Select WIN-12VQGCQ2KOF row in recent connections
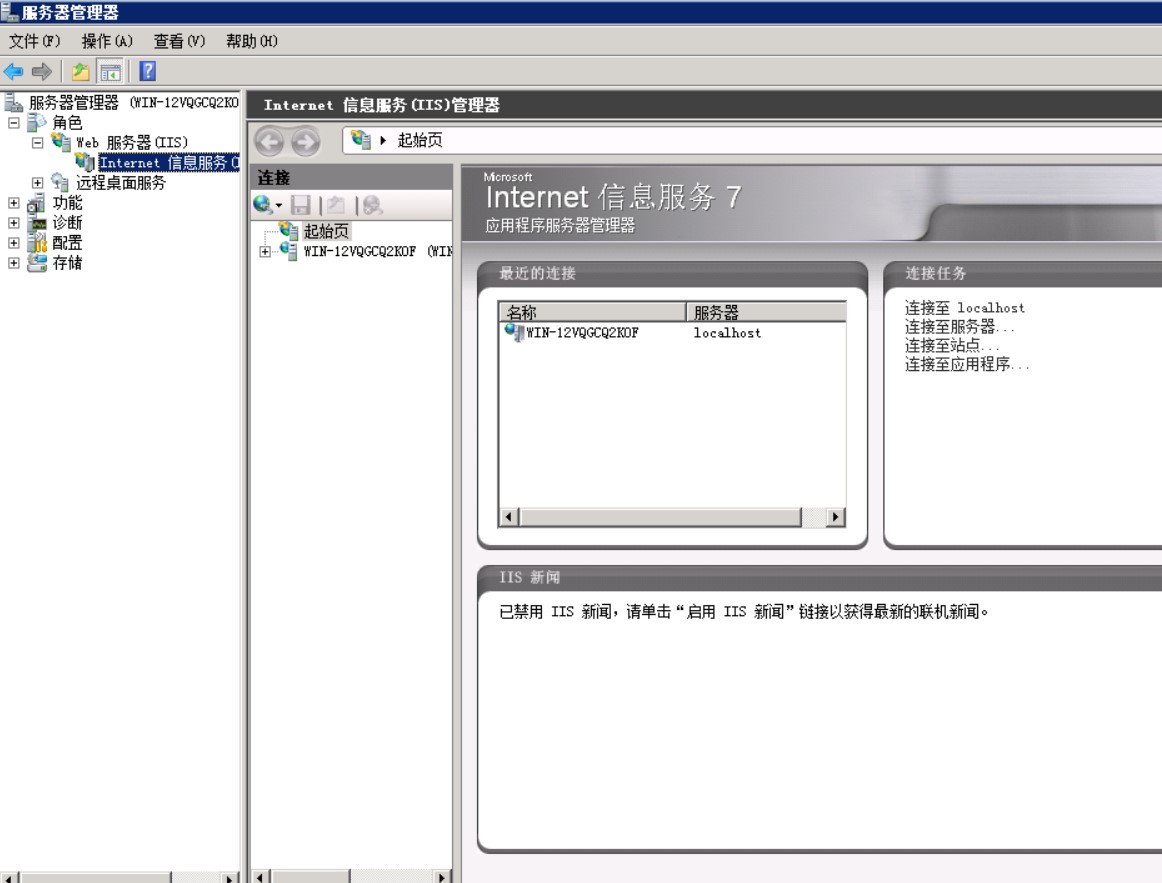Viewport: 1162px width, 883px height. point(673,333)
